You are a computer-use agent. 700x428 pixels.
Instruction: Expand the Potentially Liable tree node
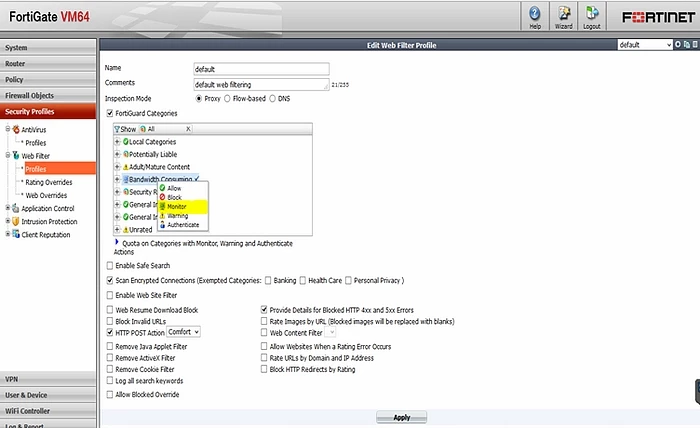117,154
